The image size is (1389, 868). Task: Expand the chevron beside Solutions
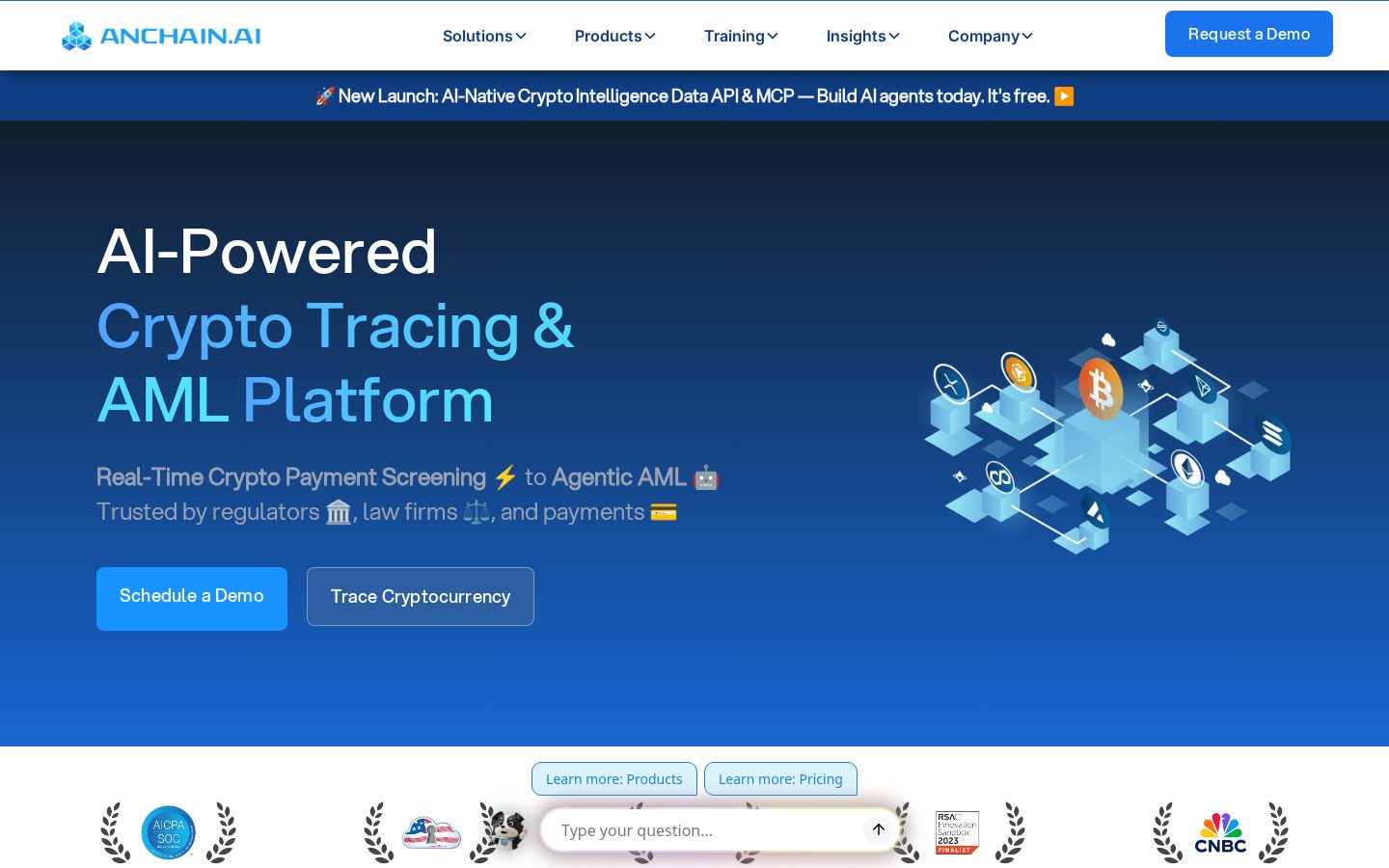(x=521, y=37)
